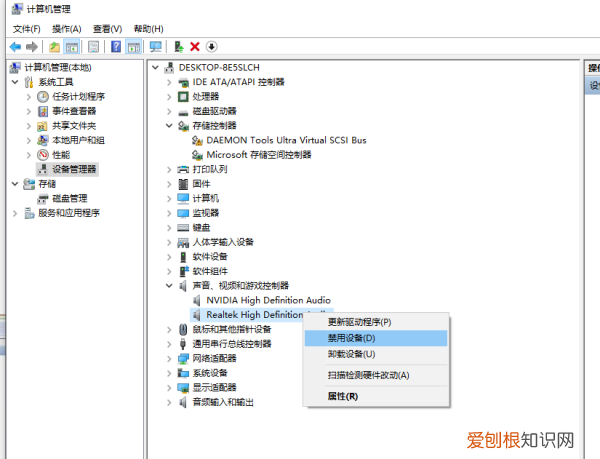Screen dimensions: 600x459
Task: Collapse the 存储 node in left tree
Action: click(15, 184)
